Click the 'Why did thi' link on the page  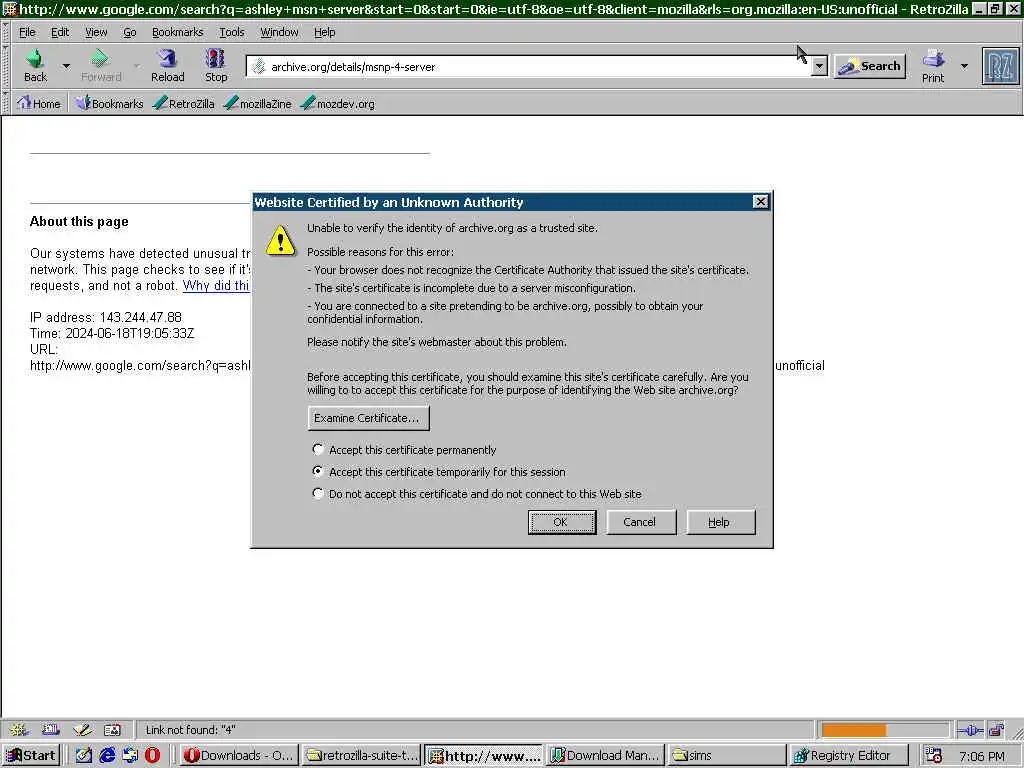click(x=216, y=285)
